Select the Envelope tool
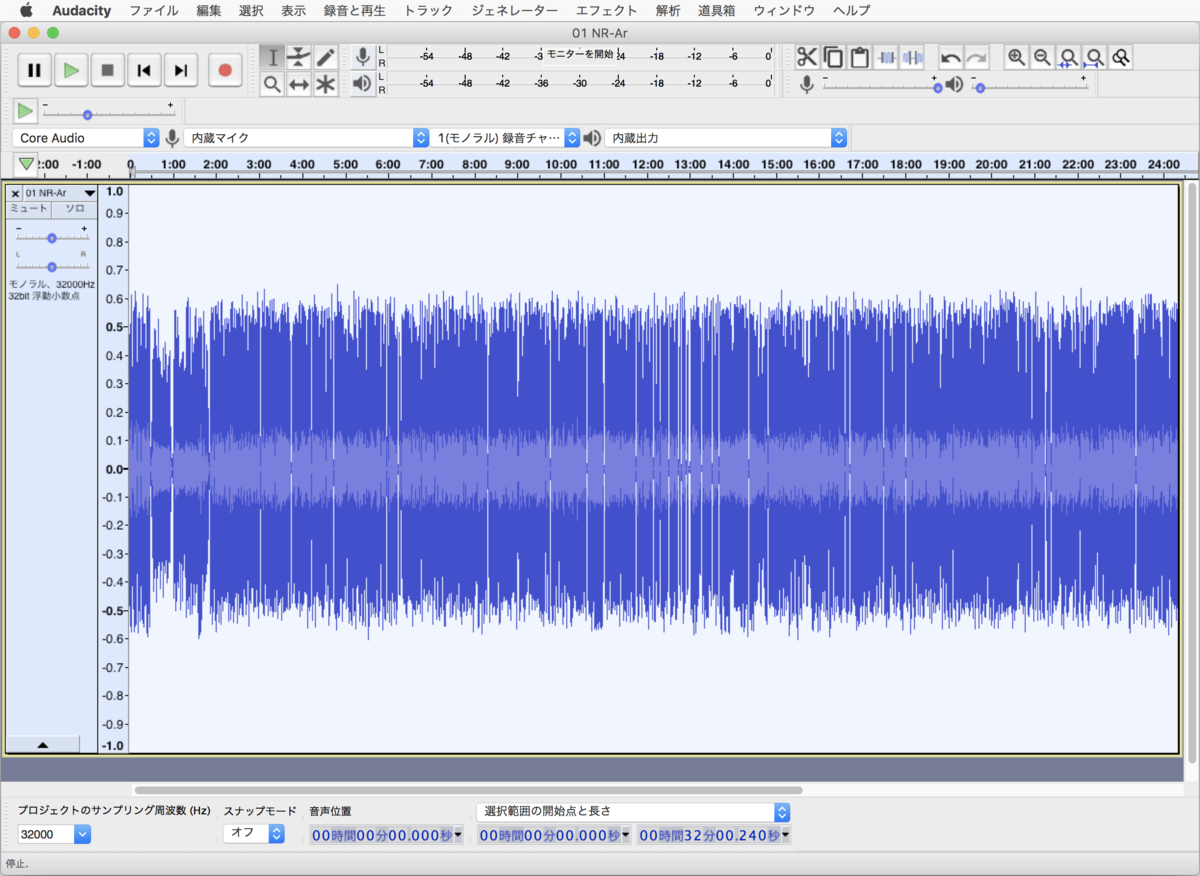This screenshot has height=876, width=1200. tap(298, 58)
